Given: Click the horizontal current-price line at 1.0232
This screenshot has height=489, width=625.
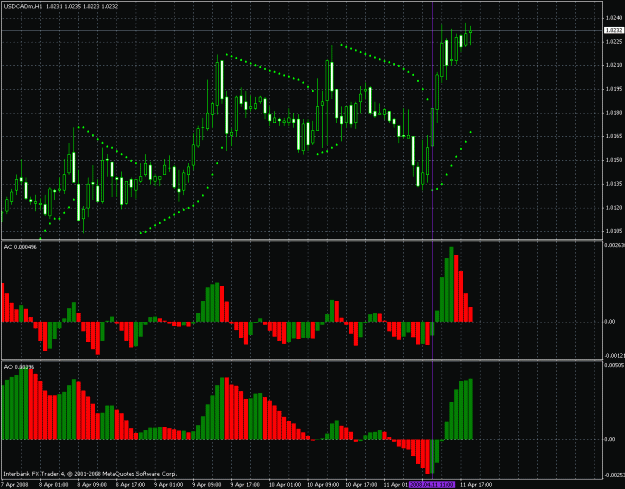Looking at the screenshot, I should pos(301,30).
